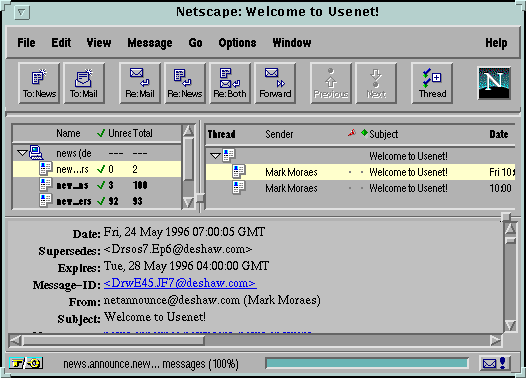
Task: Click message body scroll-down arrow
Action: point(510,325)
